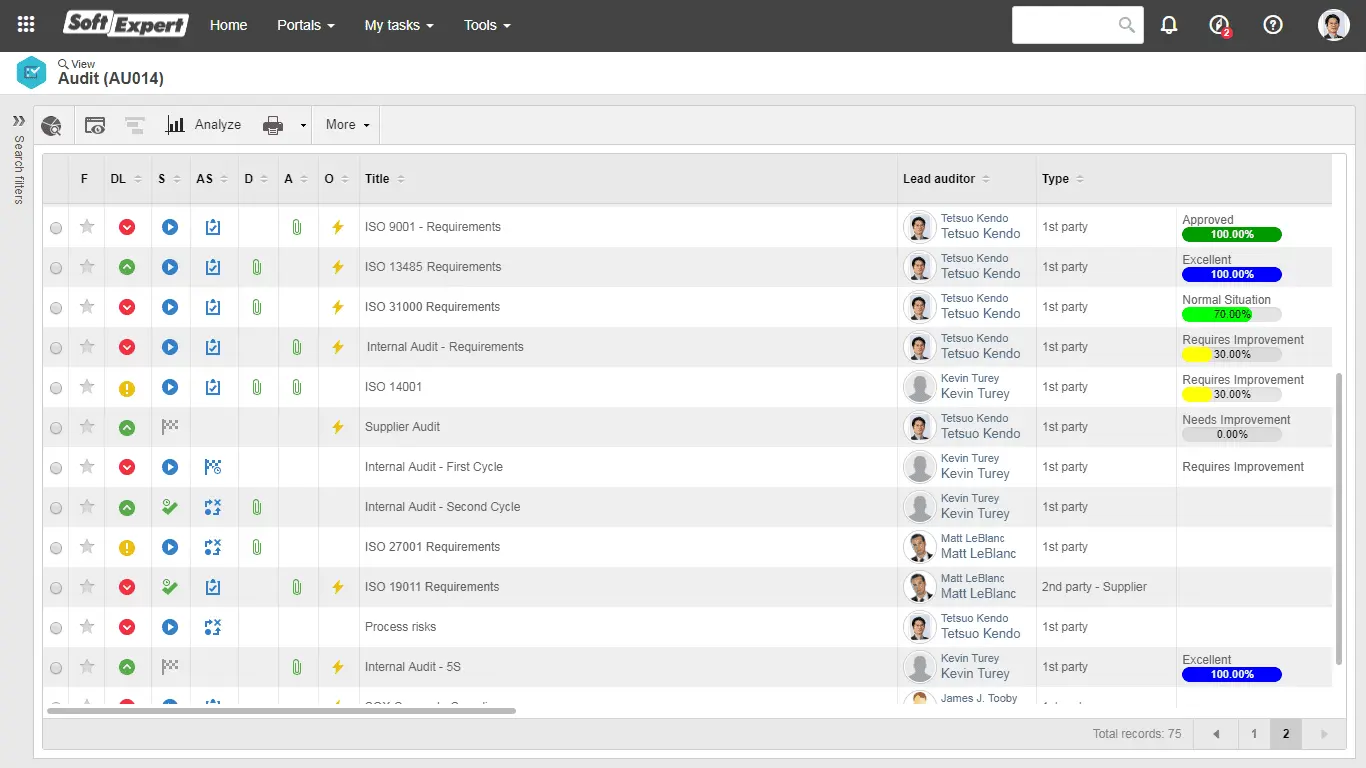
Task: Click the Analyze chart icon
Action: 176,125
